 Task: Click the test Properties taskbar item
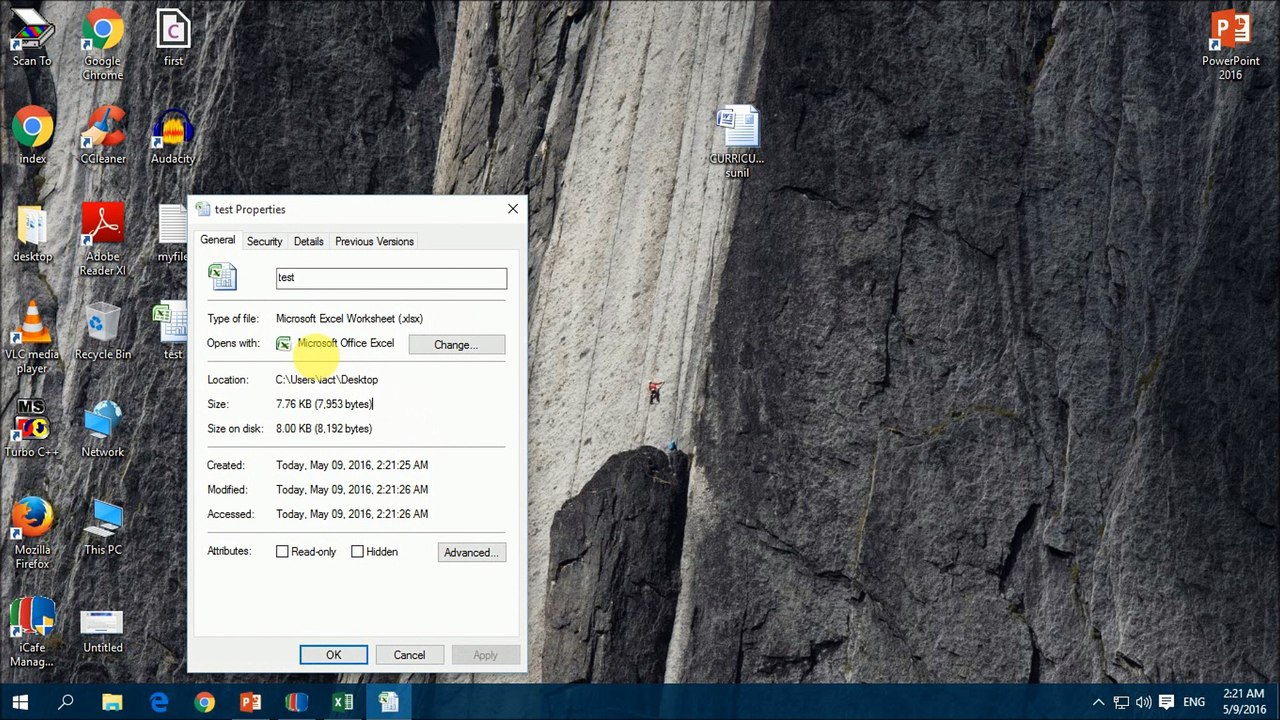click(x=388, y=702)
